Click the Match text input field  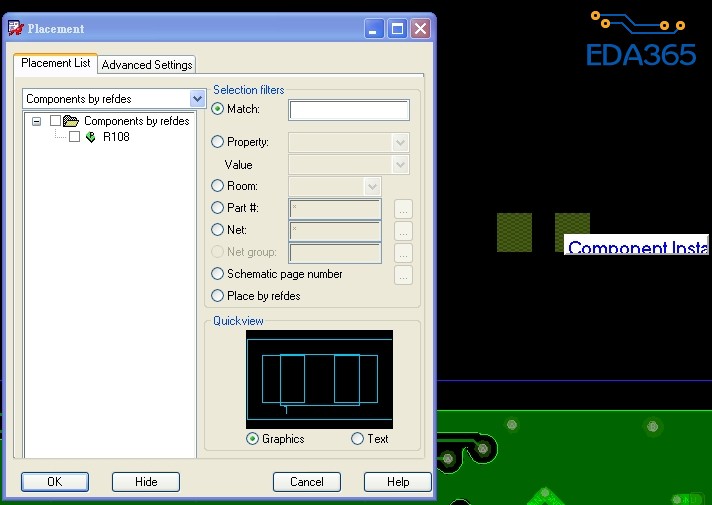click(x=349, y=110)
